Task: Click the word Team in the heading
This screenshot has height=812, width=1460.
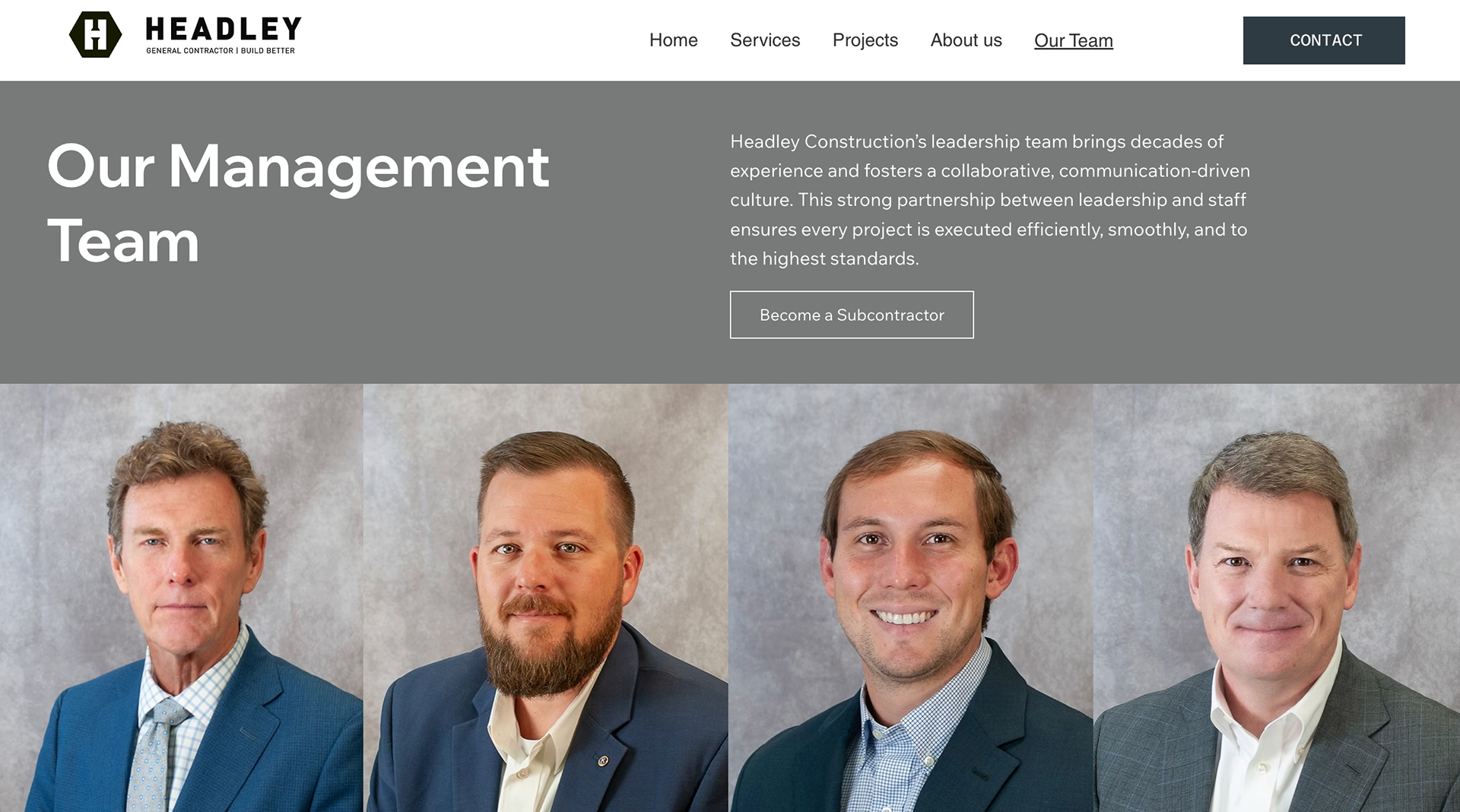Action: pyautogui.click(x=123, y=242)
